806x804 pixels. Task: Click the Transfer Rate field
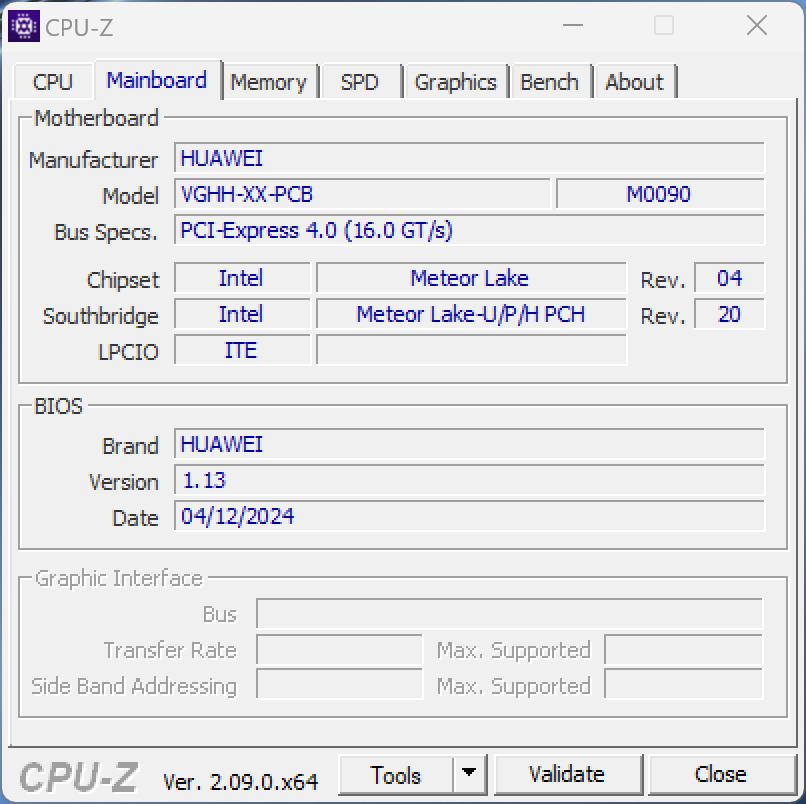tap(339, 649)
